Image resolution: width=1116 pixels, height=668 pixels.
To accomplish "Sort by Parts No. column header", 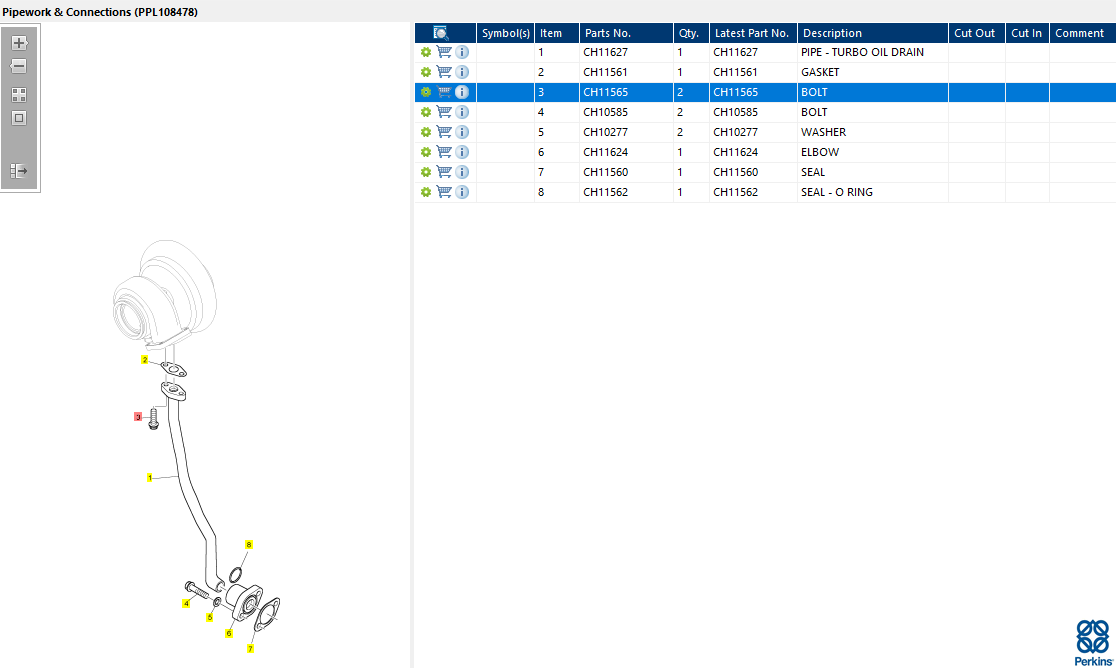I will tap(626, 33).
